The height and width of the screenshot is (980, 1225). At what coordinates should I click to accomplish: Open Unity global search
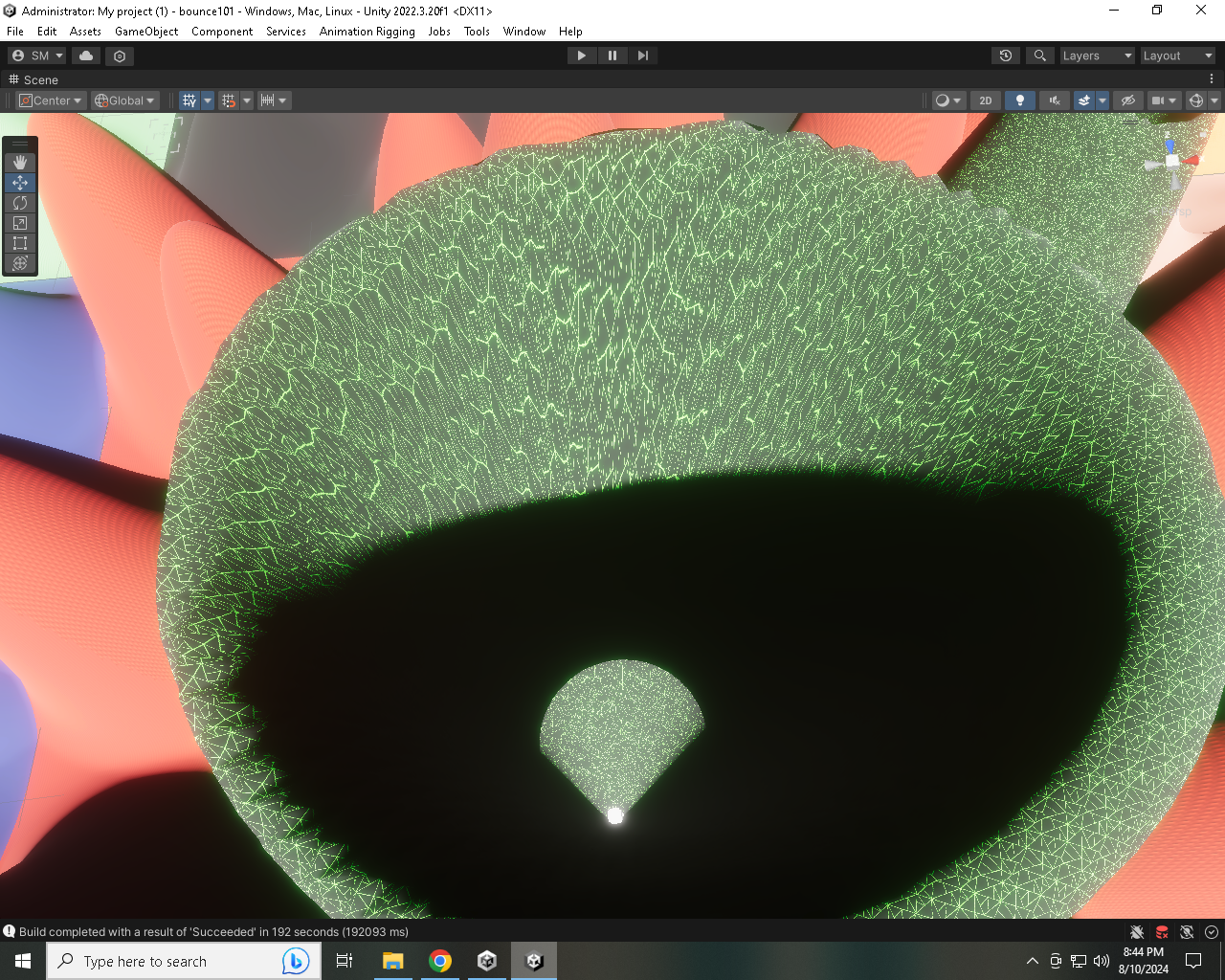click(x=1040, y=56)
